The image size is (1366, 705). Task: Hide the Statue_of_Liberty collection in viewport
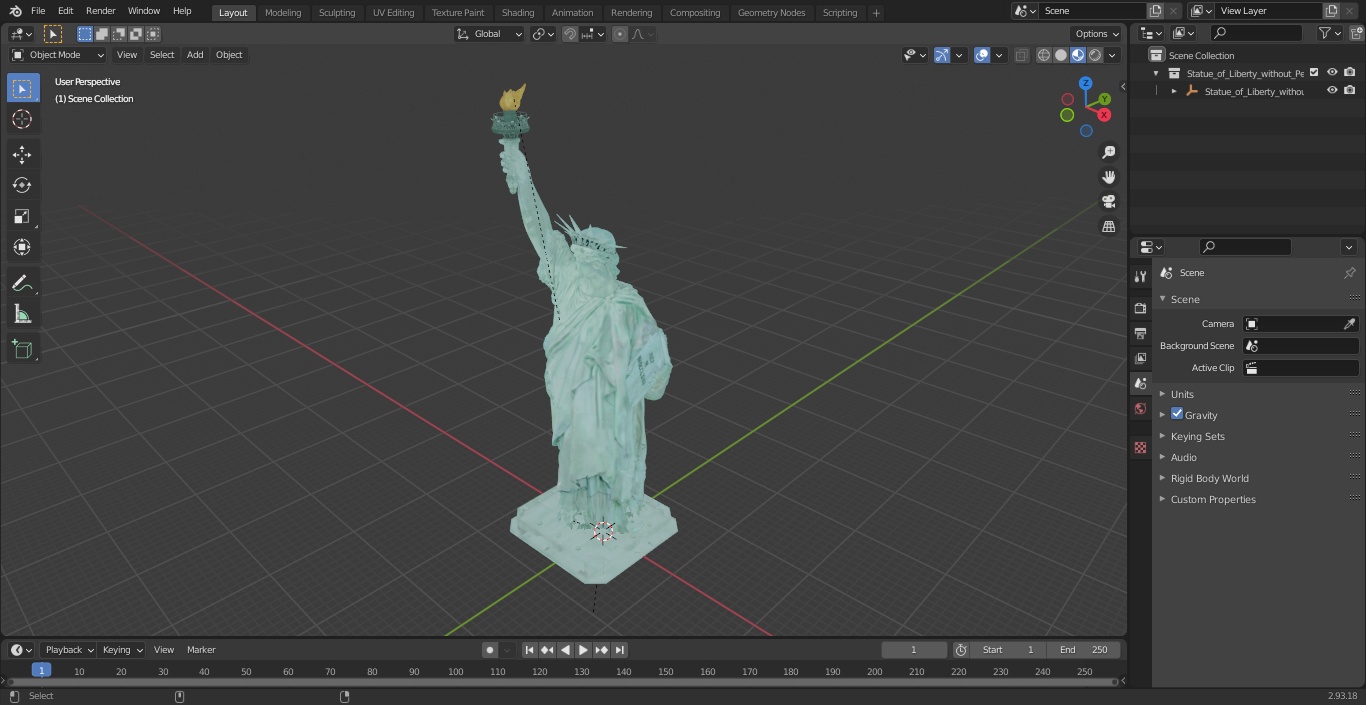(1332, 72)
